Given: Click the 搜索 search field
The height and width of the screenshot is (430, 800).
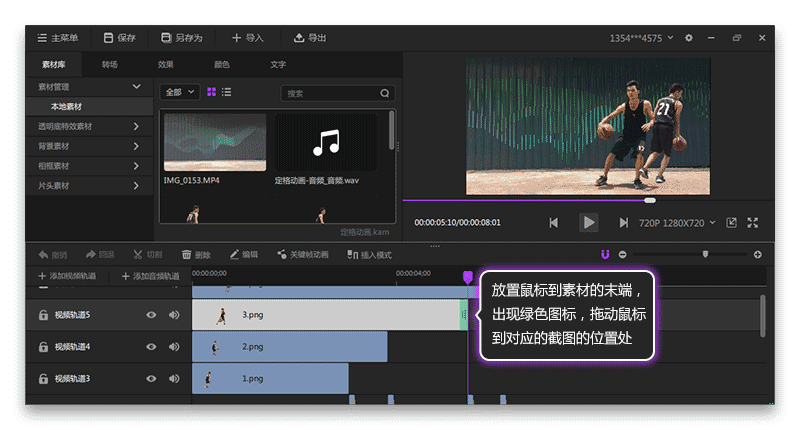Looking at the screenshot, I should click(337, 93).
